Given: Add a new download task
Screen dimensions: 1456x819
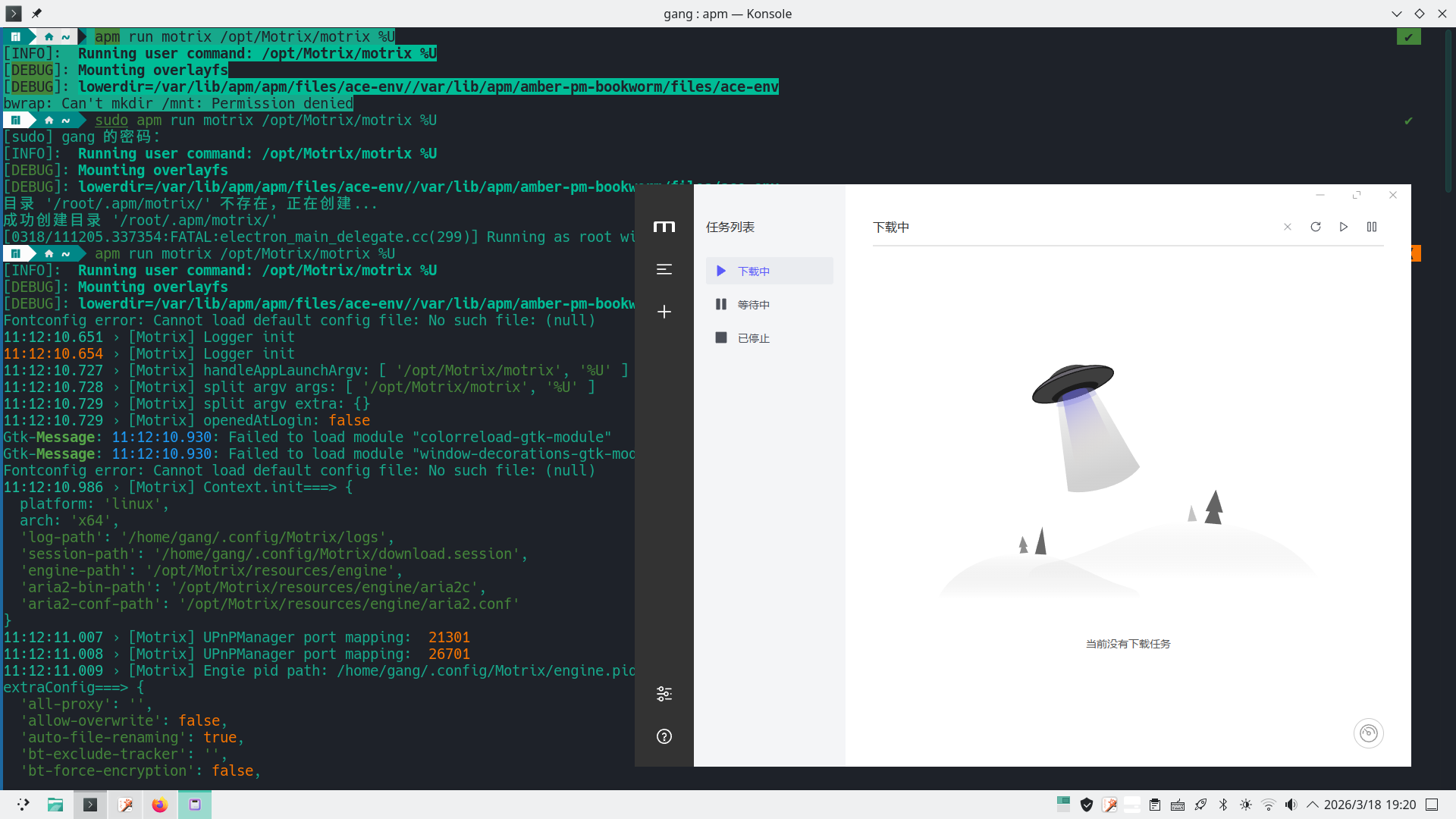Looking at the screenshot, I should click(664, 312).
